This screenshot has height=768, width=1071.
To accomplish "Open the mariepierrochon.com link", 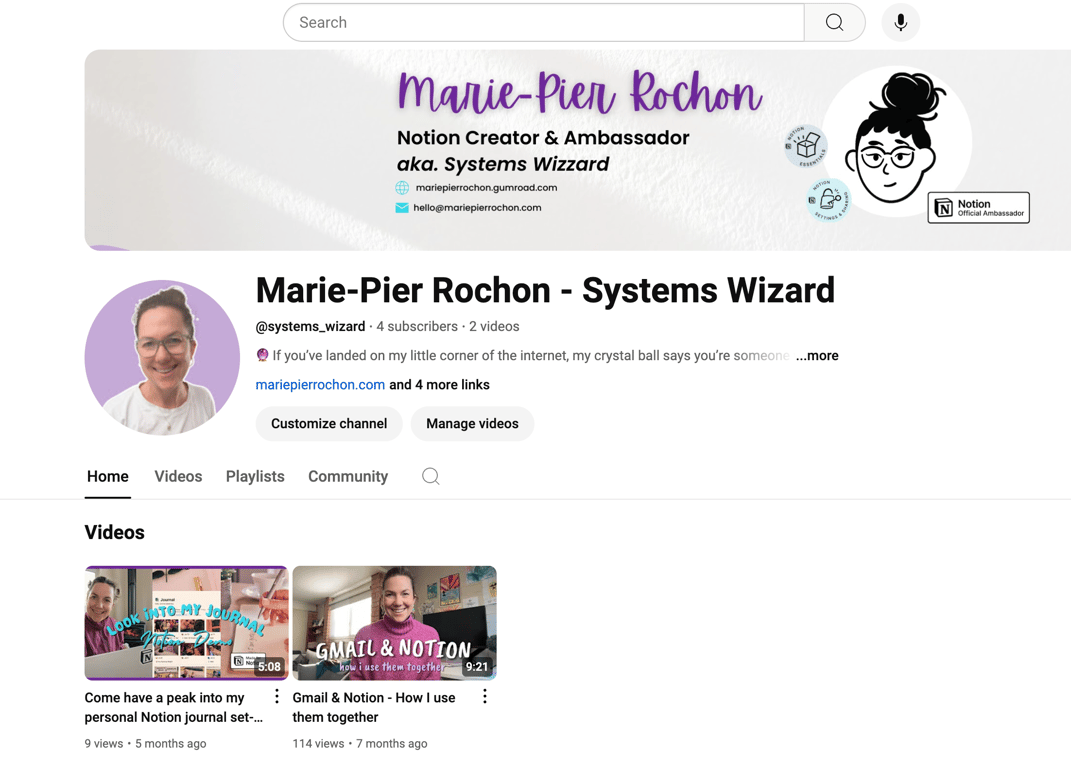I will (320, 385).
